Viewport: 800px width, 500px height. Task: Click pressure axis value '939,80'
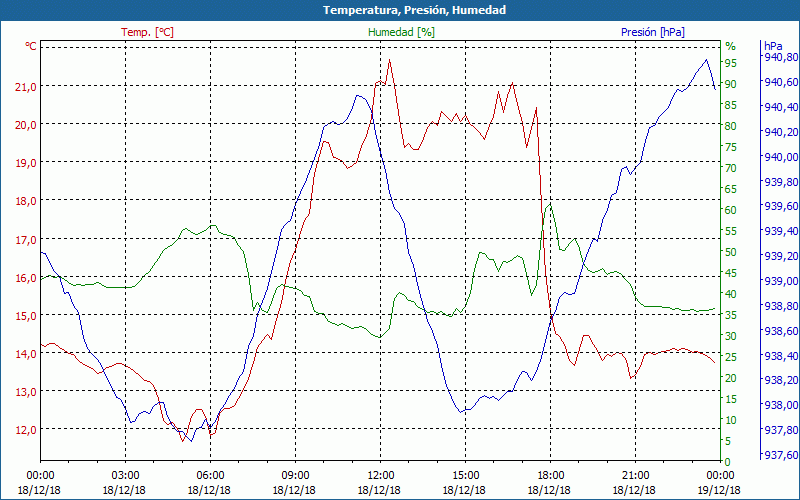[x=782, y=182]
